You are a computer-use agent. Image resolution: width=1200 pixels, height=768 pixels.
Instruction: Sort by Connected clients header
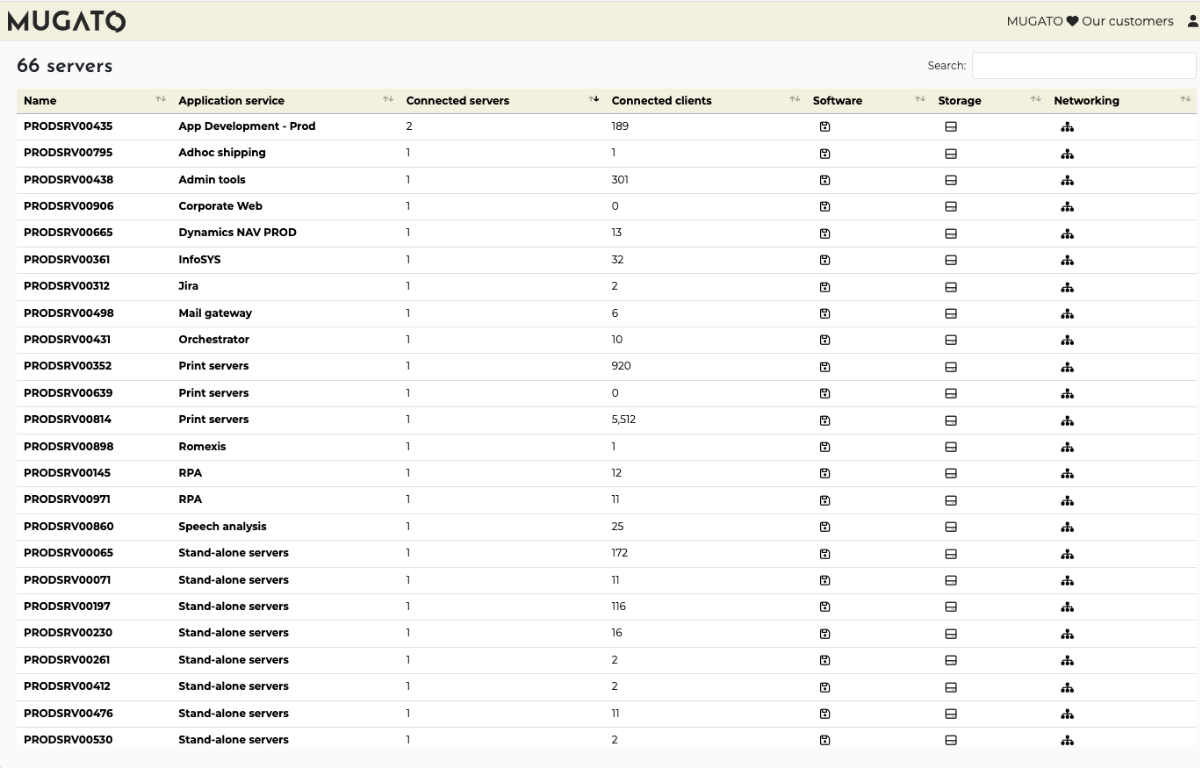click(661, 101)
